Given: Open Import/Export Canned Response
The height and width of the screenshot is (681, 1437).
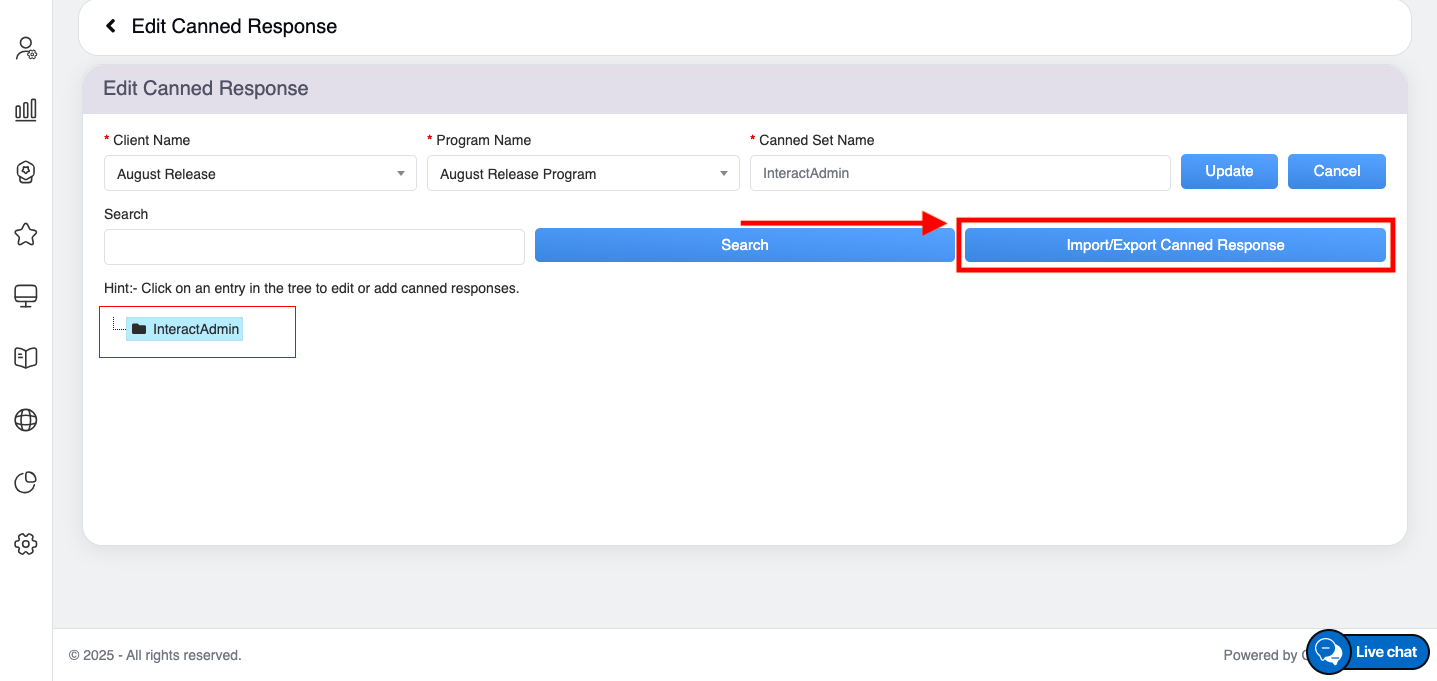Looking at the screenshot, I should point(1175,245).
